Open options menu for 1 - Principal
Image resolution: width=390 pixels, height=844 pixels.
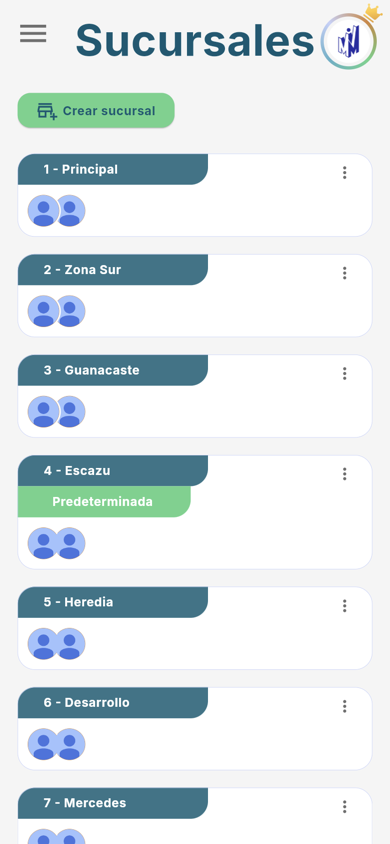point(344,173)
